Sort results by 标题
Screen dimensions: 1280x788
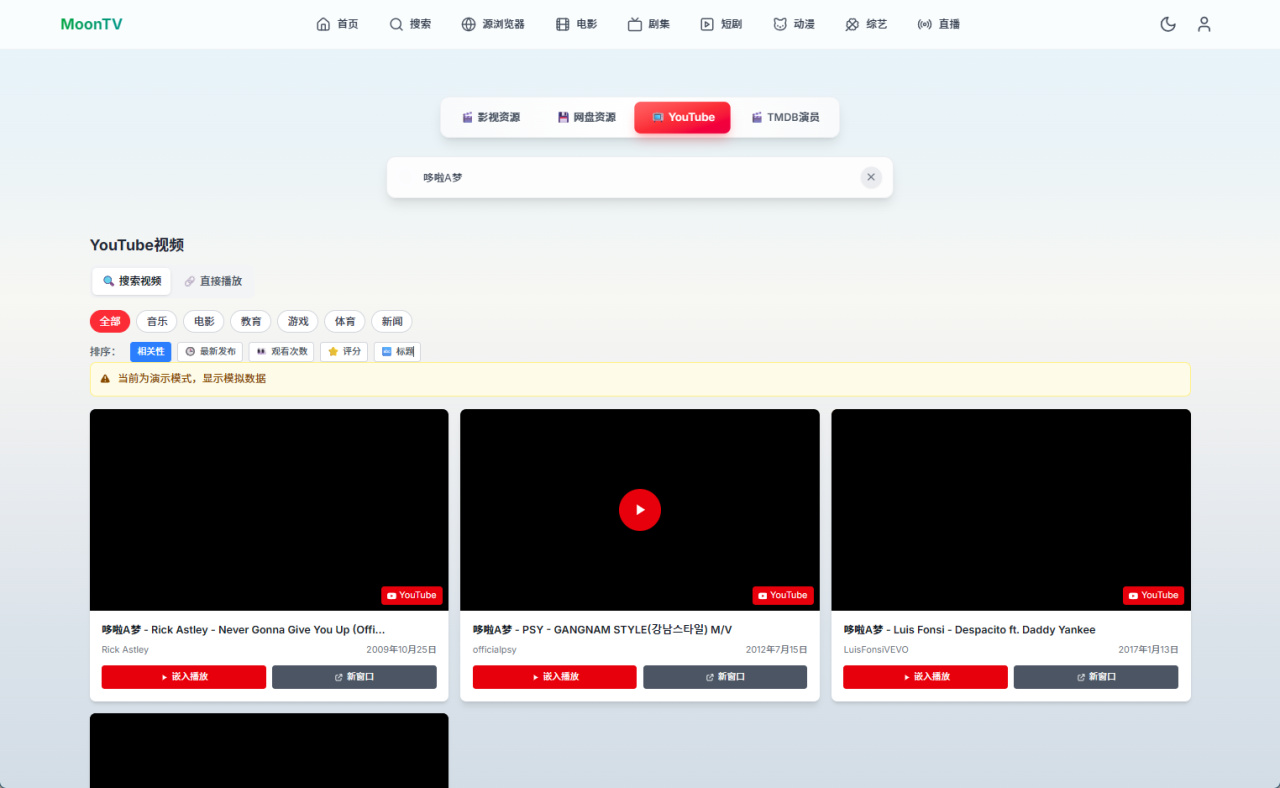point(397,351)
